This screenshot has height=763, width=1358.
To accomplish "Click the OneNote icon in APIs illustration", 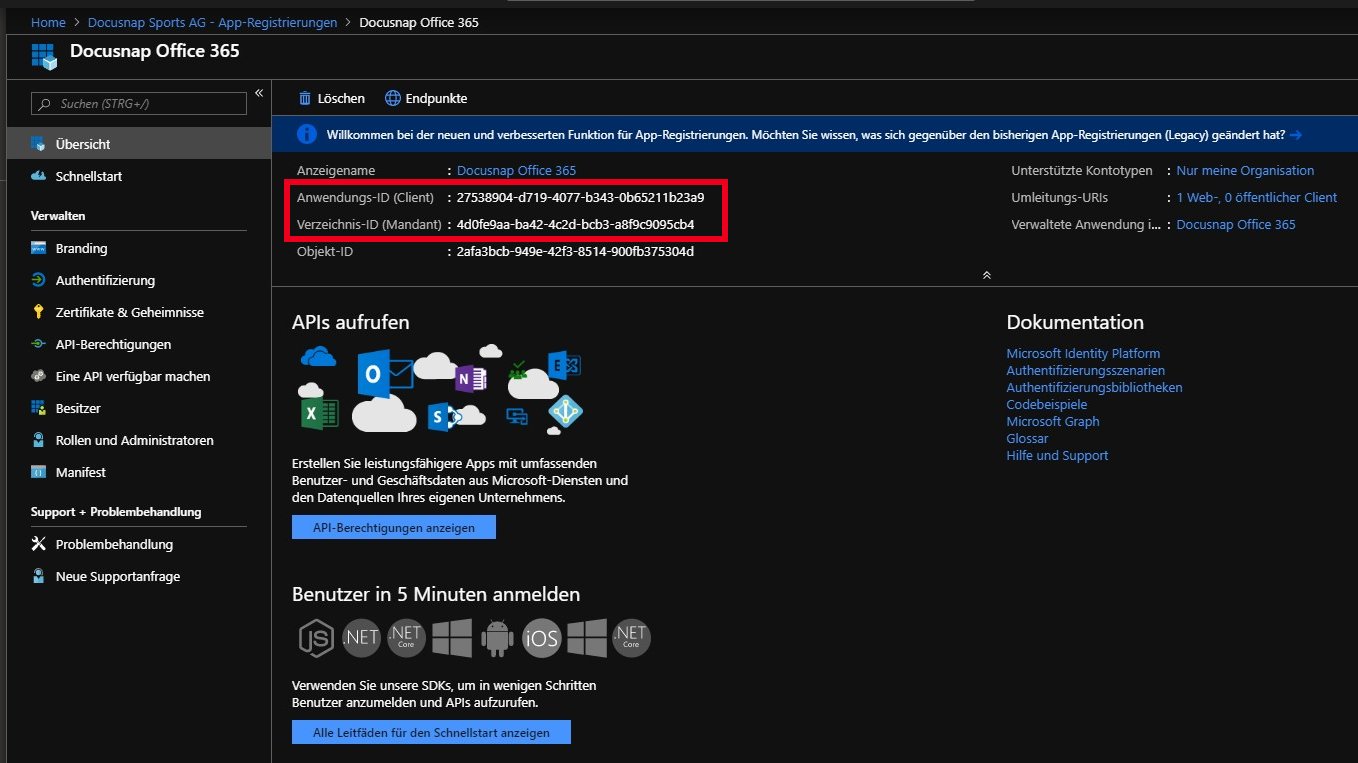I will pyautogui.click(x=470, y=378).
